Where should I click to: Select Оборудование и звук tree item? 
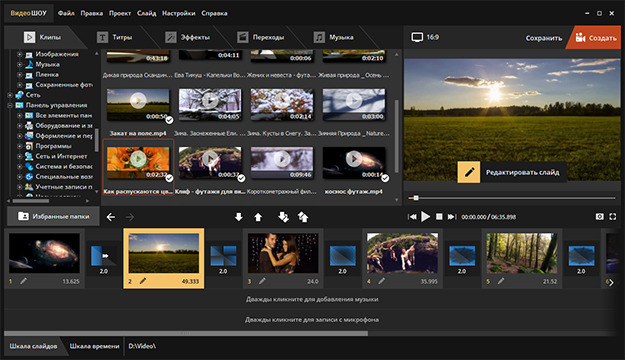[59, 126]
